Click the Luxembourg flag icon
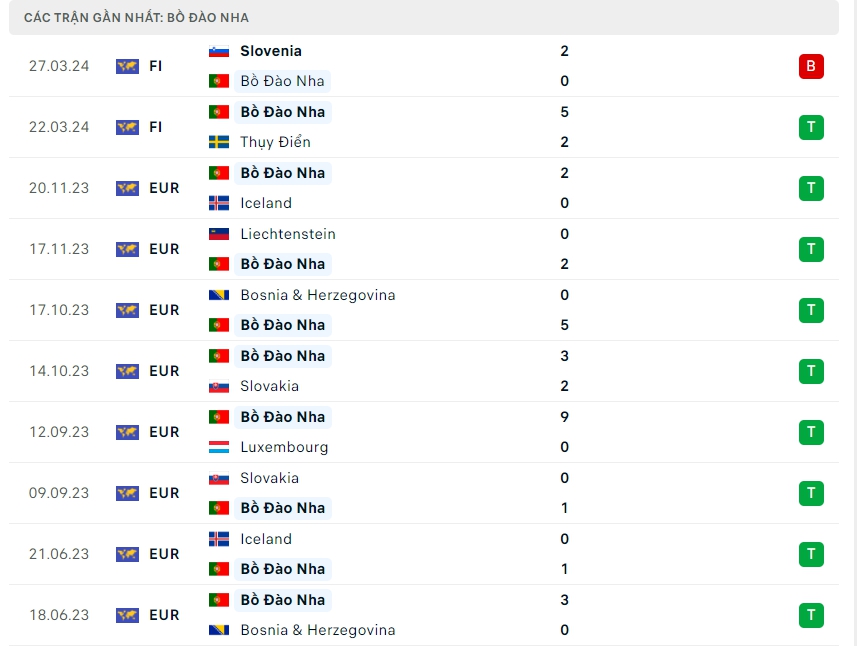The width and height of the screenshot is (857, 646). tap(219, 447)
